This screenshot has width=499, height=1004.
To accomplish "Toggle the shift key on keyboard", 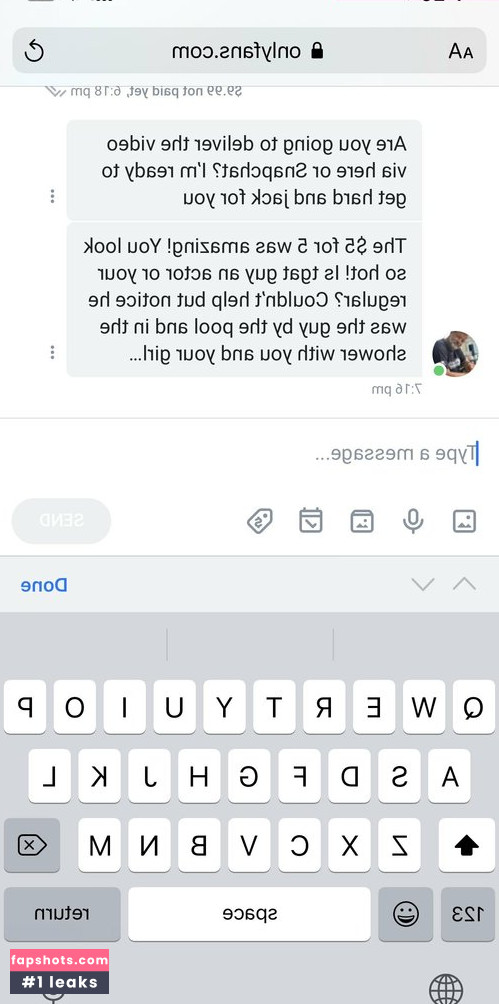I will pyautogui.click(x=466, y=845).
